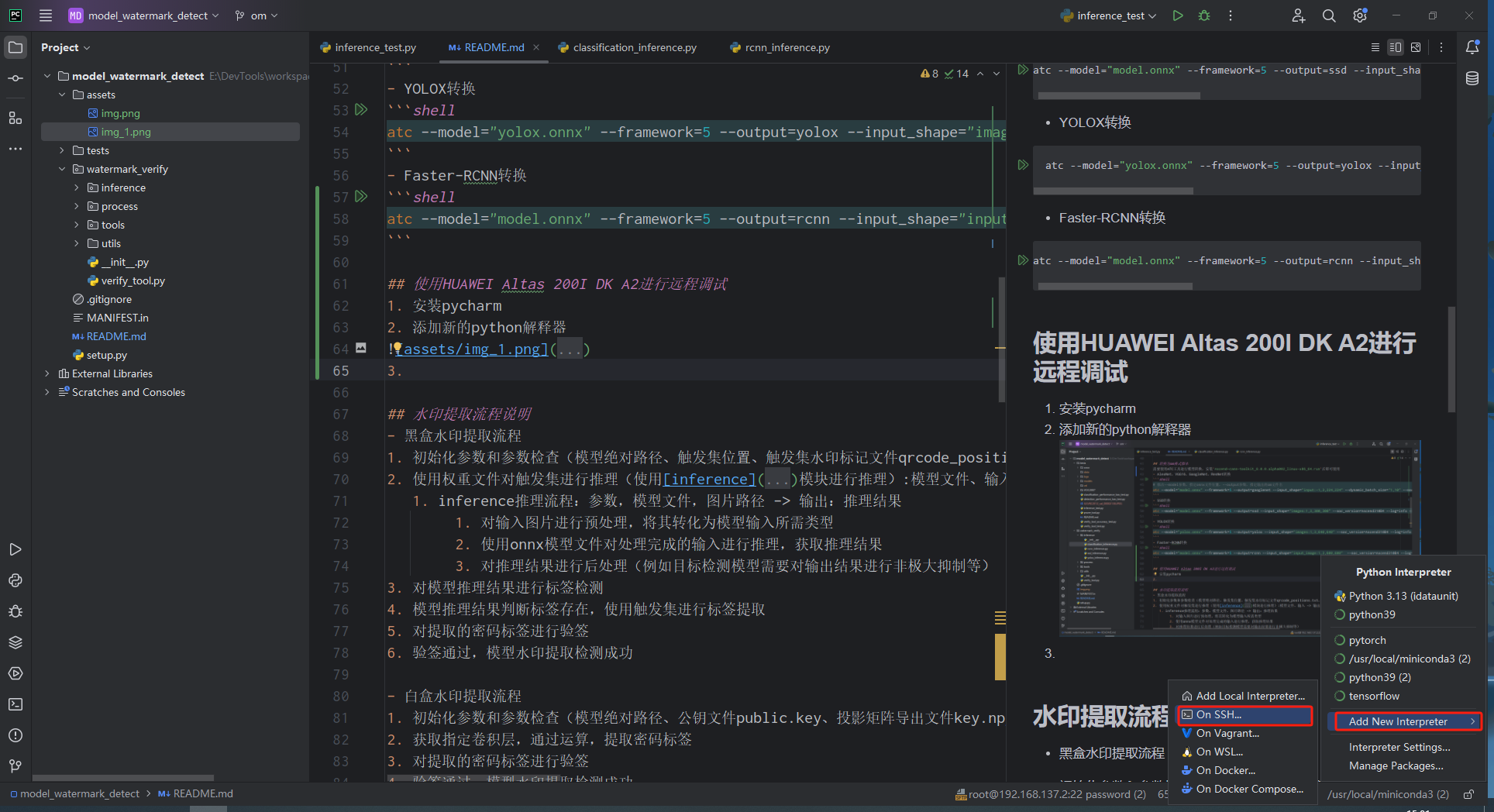Expand the tests folder
This screenshot has width=1494, height=812.
62,150
